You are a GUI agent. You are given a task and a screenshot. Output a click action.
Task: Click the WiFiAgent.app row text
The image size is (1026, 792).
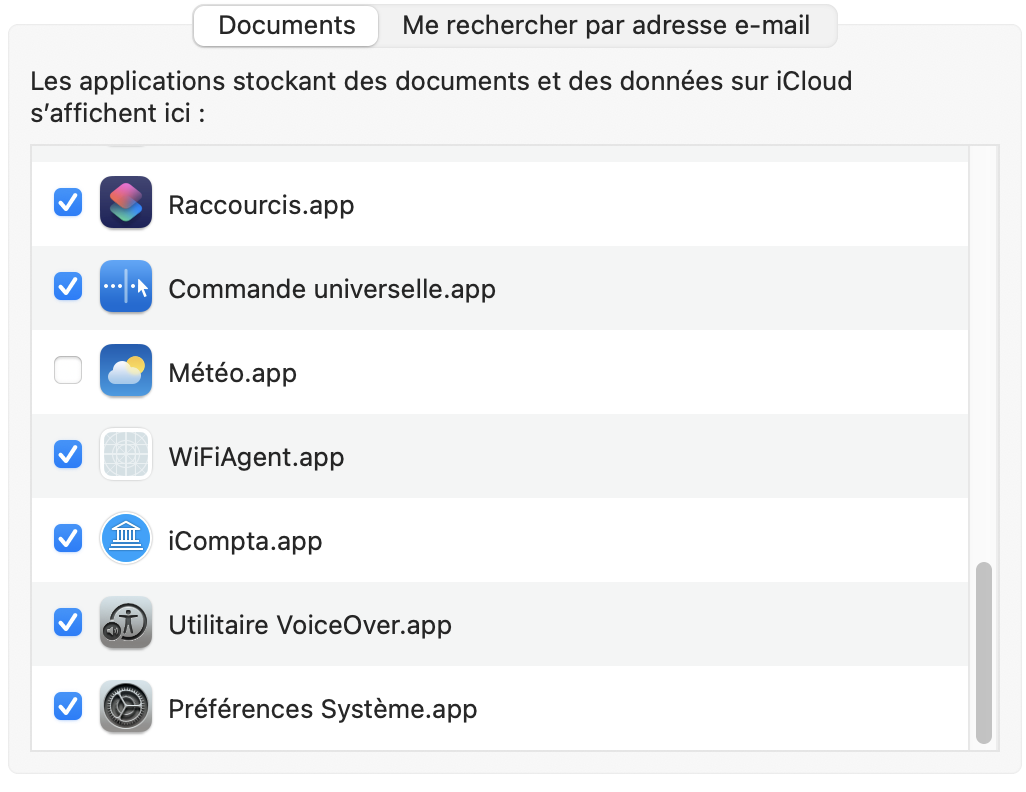point(256,457)
